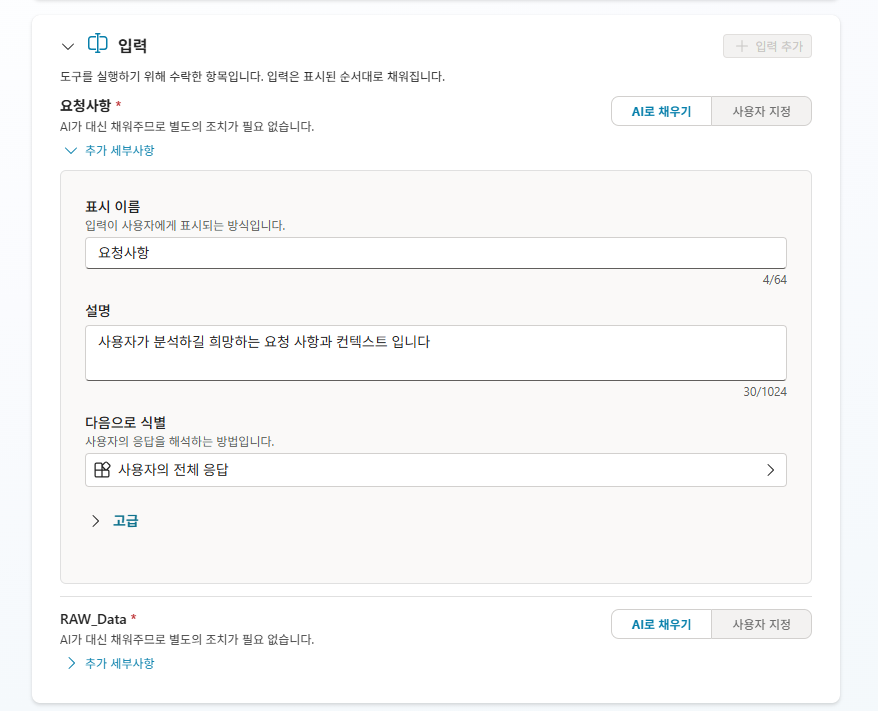
Task: Click the 추가 세부사항 link text under 요청사항
Action: (x=119, y=151)
